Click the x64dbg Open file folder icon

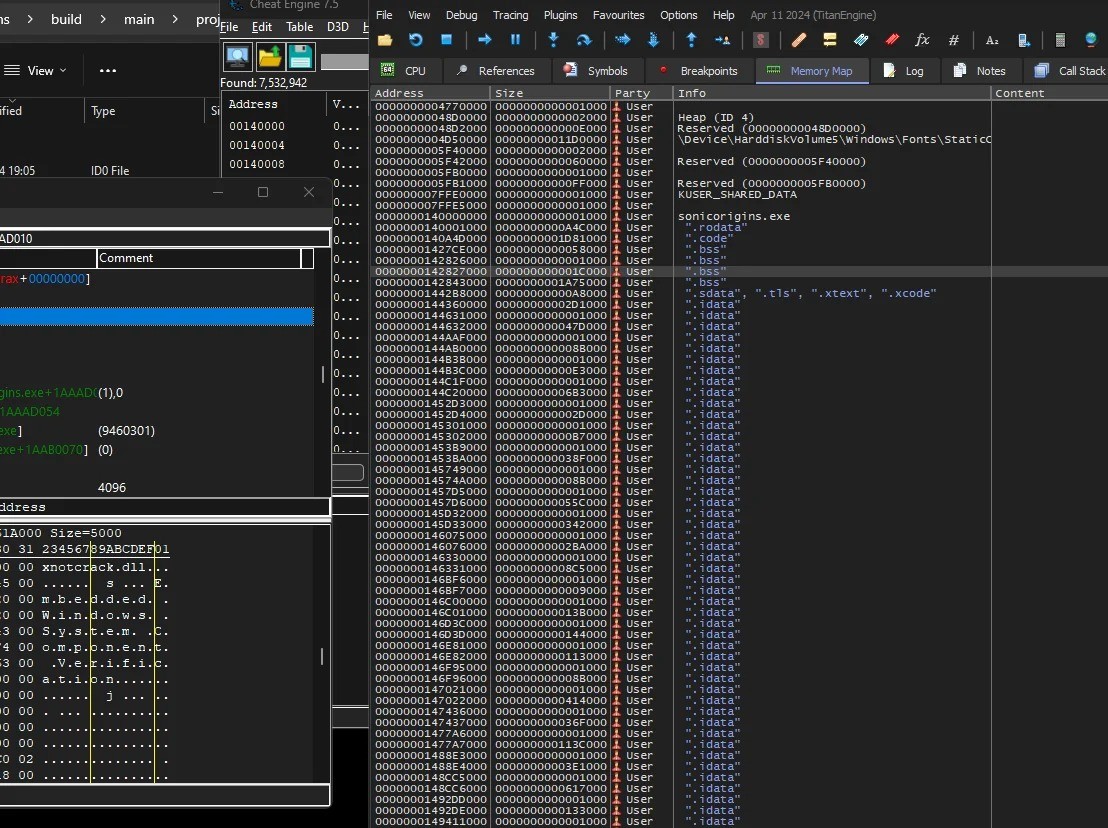coord(385,40)
